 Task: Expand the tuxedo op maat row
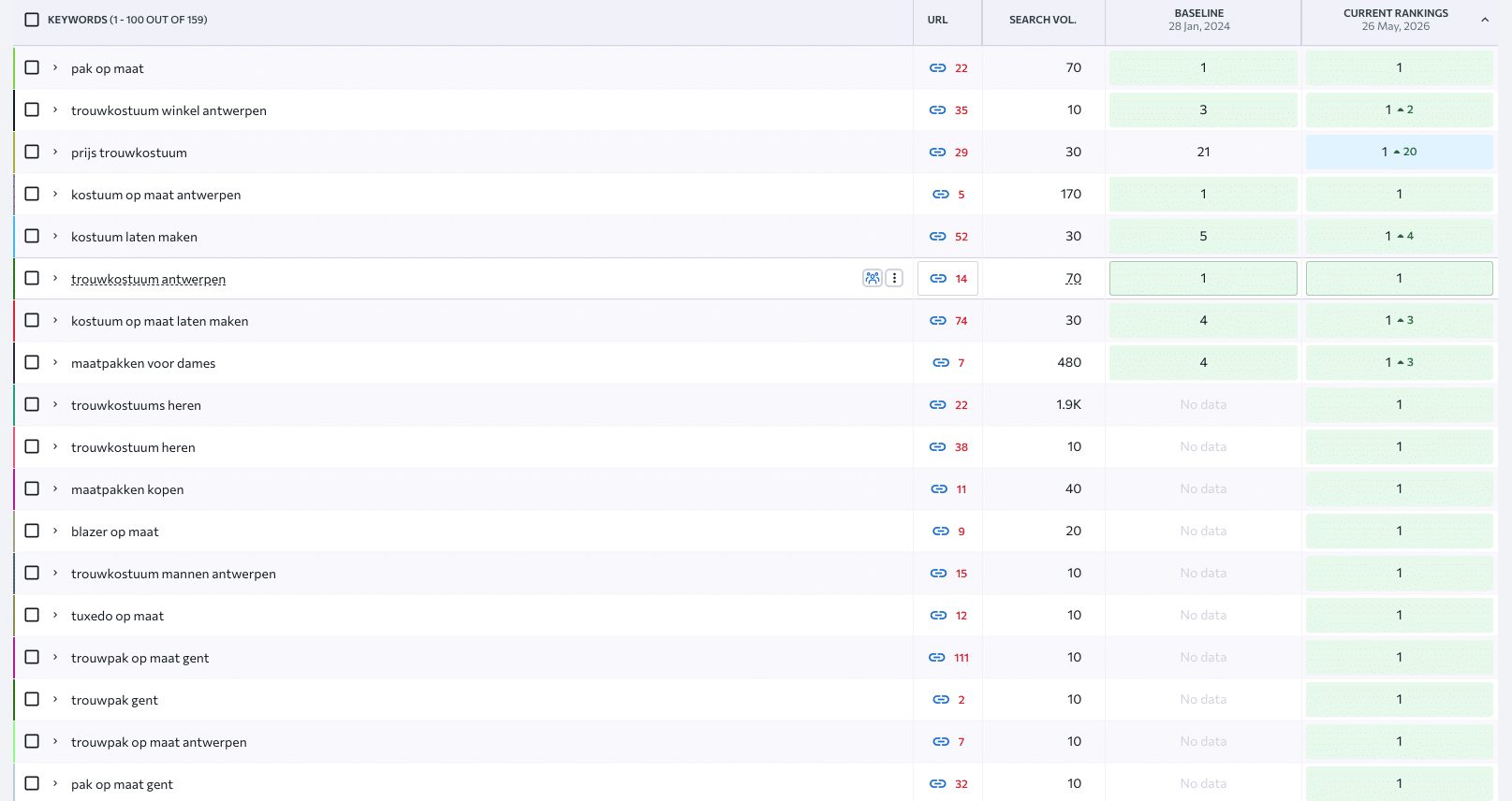tap(55, 615)
